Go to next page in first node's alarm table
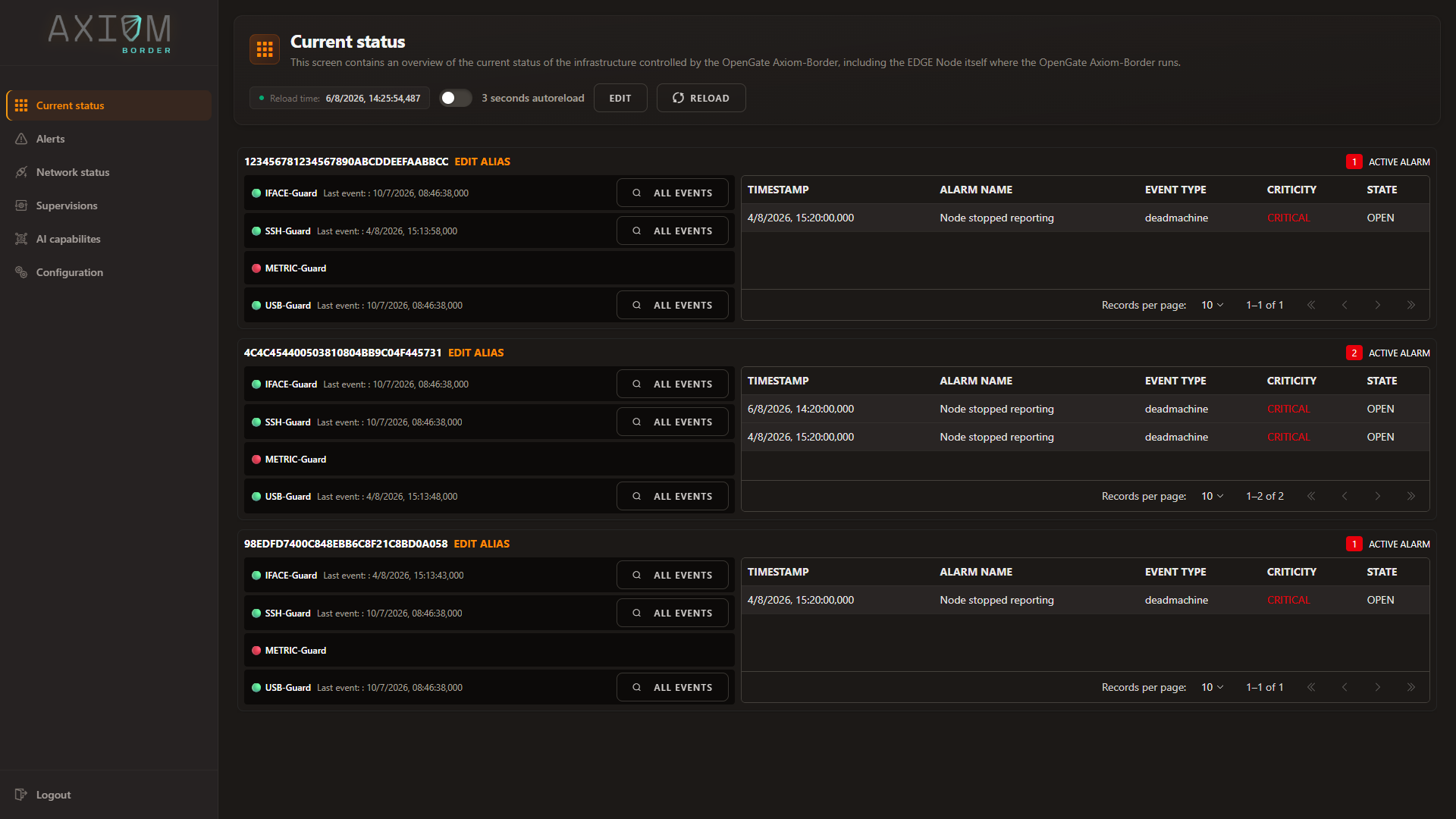This screenshot has height=819, width=1456. click(x=1378, y=305)
